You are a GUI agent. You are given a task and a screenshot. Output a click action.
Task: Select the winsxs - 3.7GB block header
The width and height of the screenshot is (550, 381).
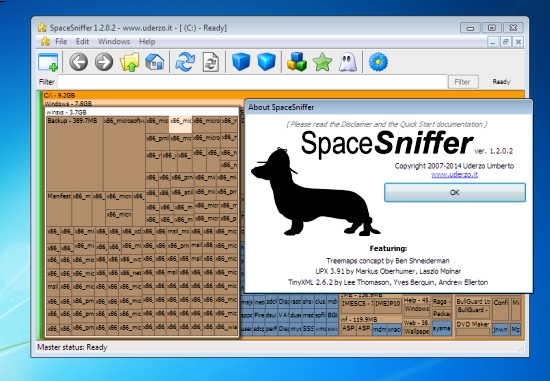tap(142, 112)
